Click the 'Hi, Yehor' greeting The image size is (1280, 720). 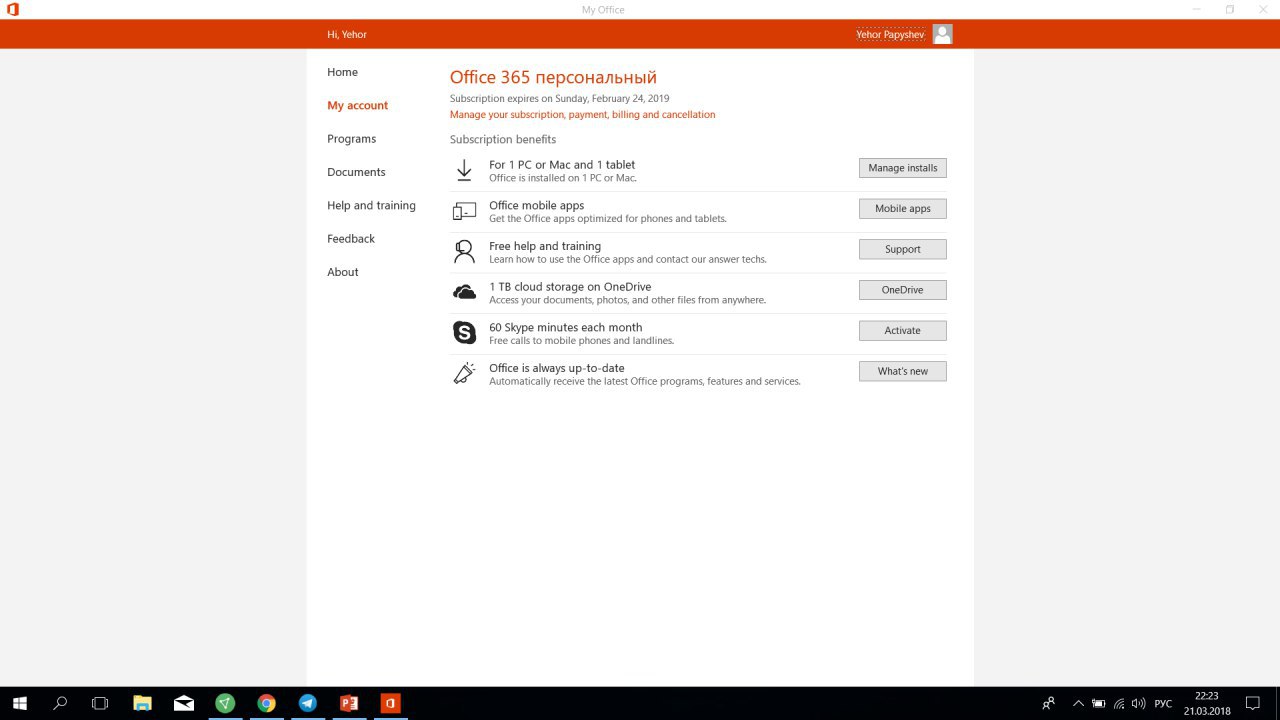coord(347,35)
